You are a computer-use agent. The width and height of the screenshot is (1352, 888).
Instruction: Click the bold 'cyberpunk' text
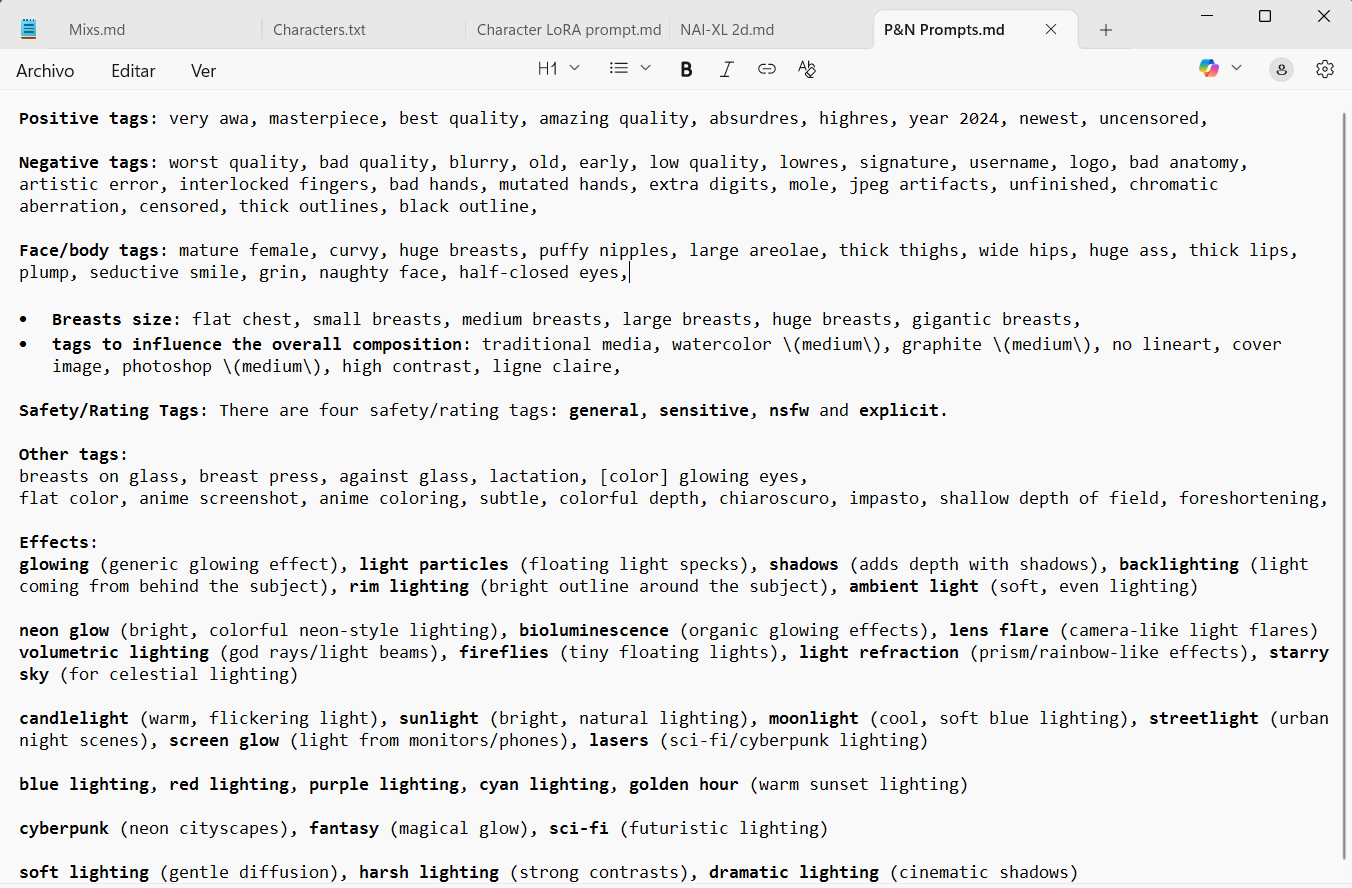click(x=64, y=828)
